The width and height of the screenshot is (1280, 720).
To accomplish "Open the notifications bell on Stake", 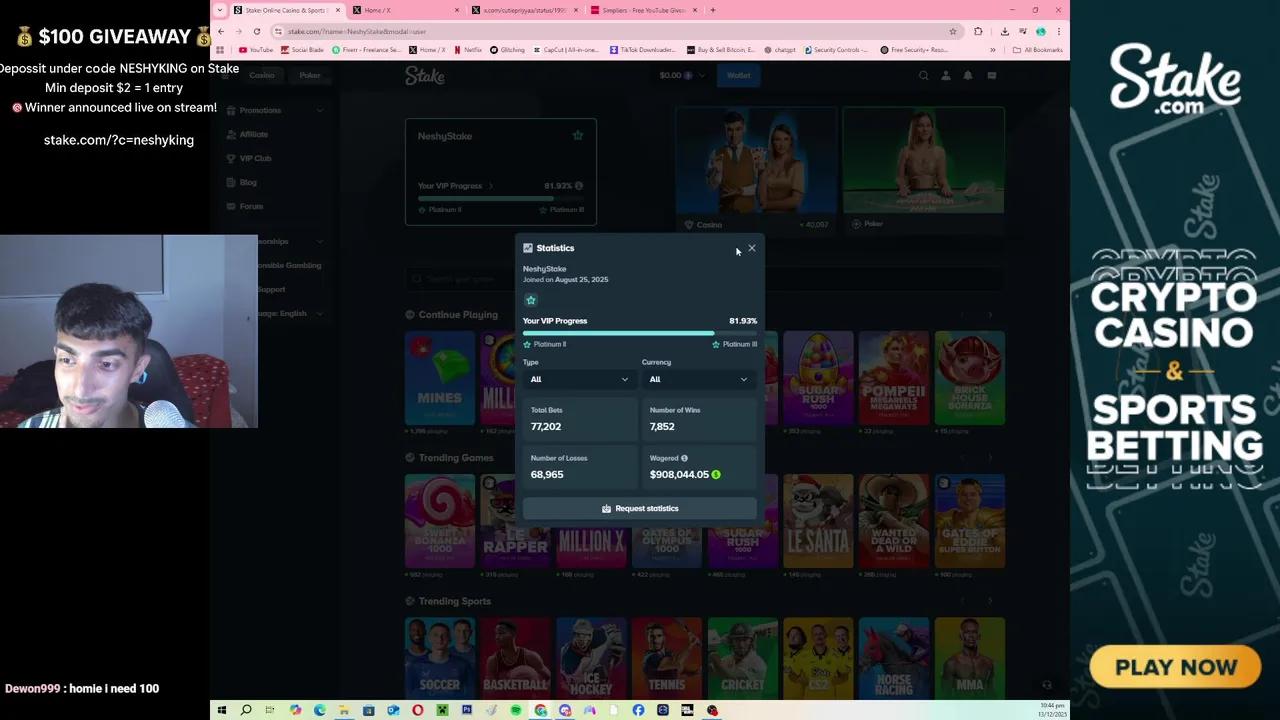I will tap(968, 75).
